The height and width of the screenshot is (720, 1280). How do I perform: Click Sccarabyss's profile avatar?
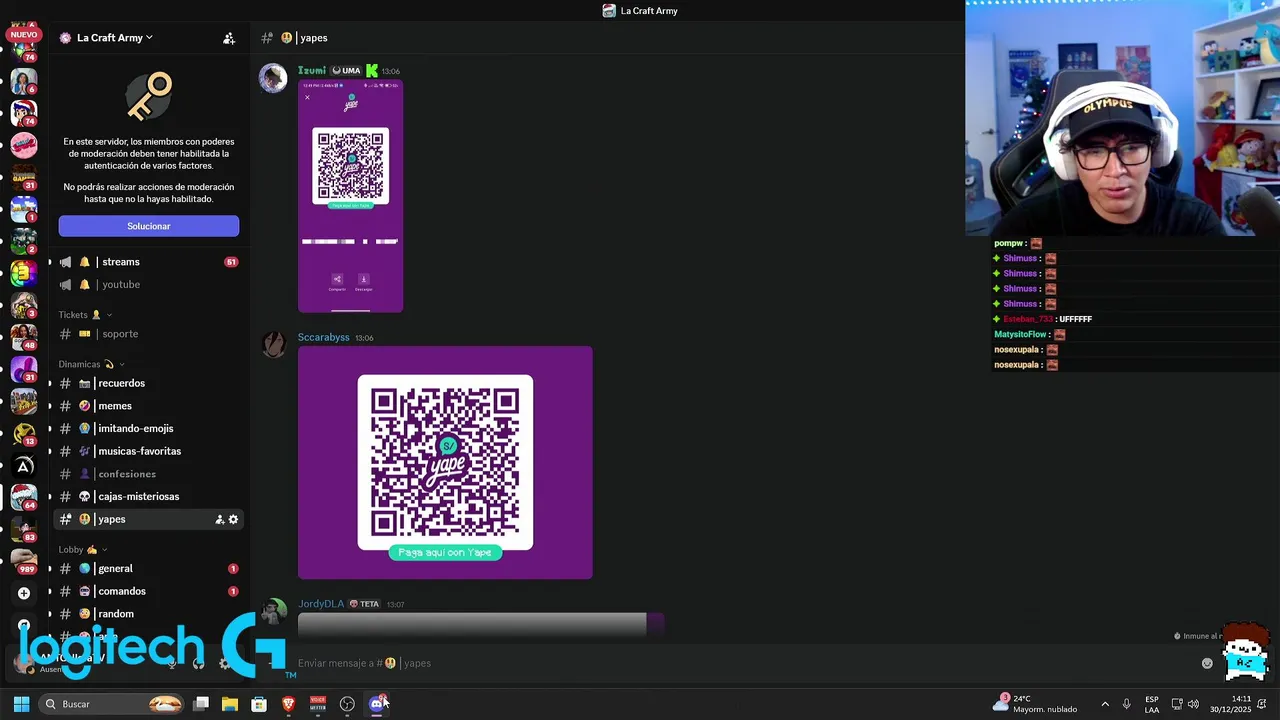[273, 344]
